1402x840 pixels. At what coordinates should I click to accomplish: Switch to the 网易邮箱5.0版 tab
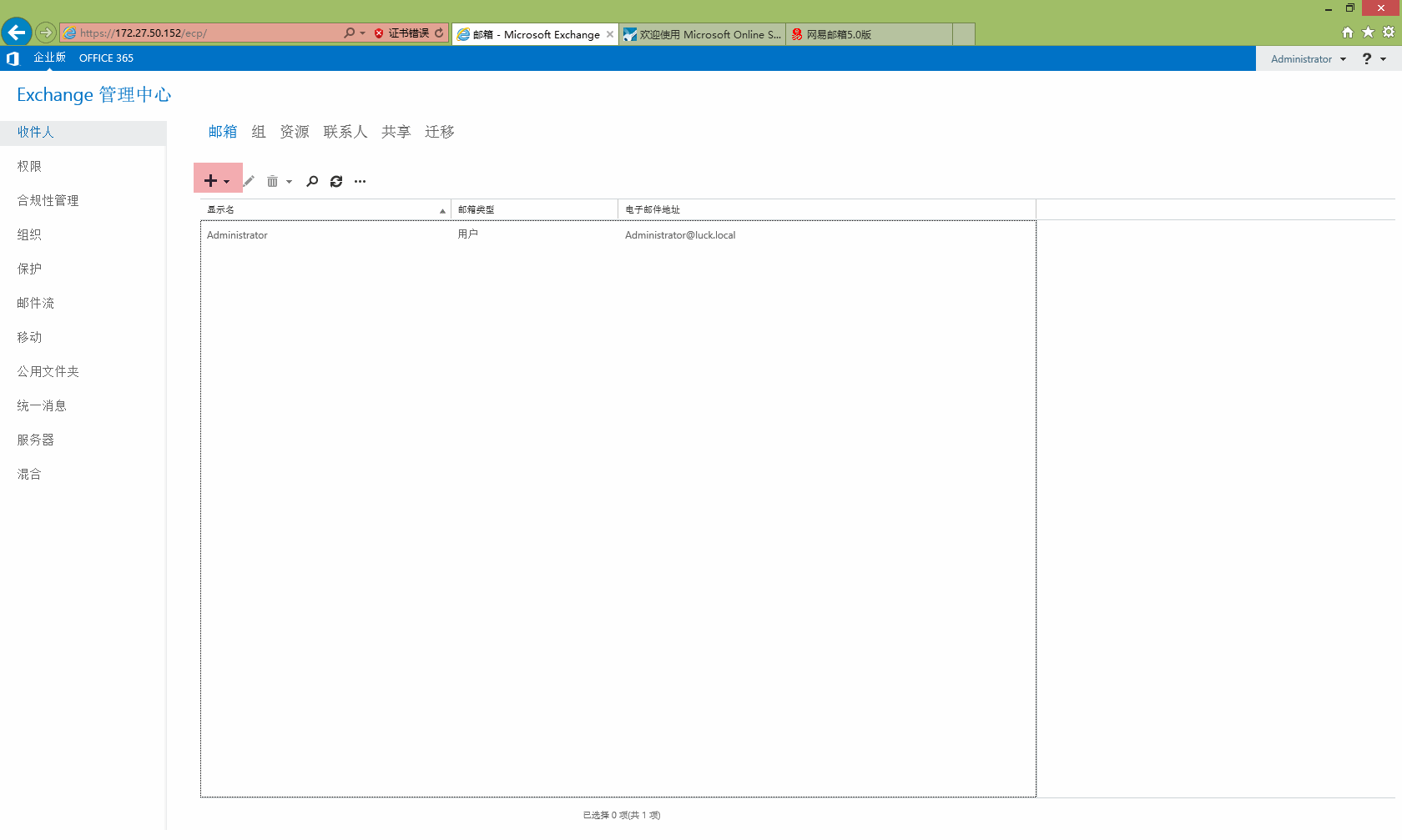(869, 34)
